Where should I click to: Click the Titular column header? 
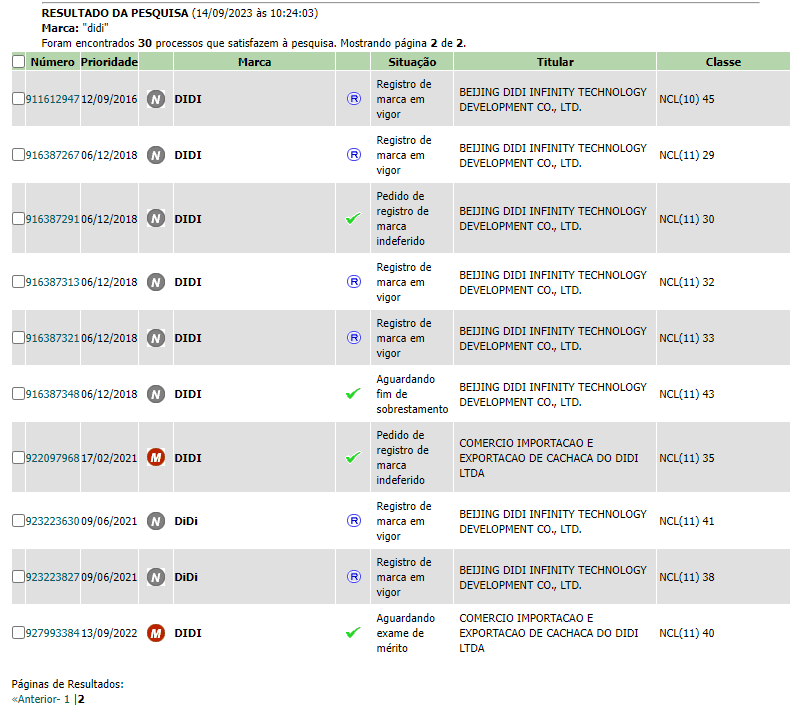pyautogui.click(x=555, y=62)
